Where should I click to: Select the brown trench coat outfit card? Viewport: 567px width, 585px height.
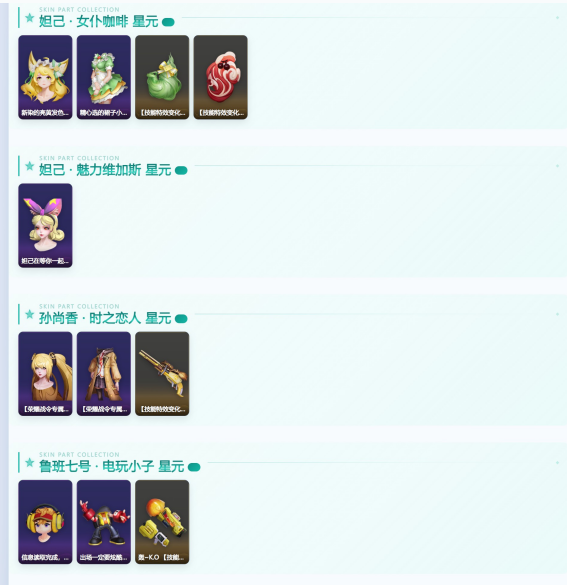tap(104, 373)
